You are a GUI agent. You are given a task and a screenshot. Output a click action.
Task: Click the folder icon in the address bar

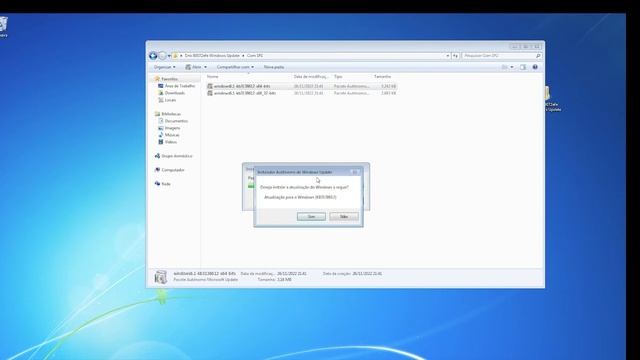pos(175,56)
